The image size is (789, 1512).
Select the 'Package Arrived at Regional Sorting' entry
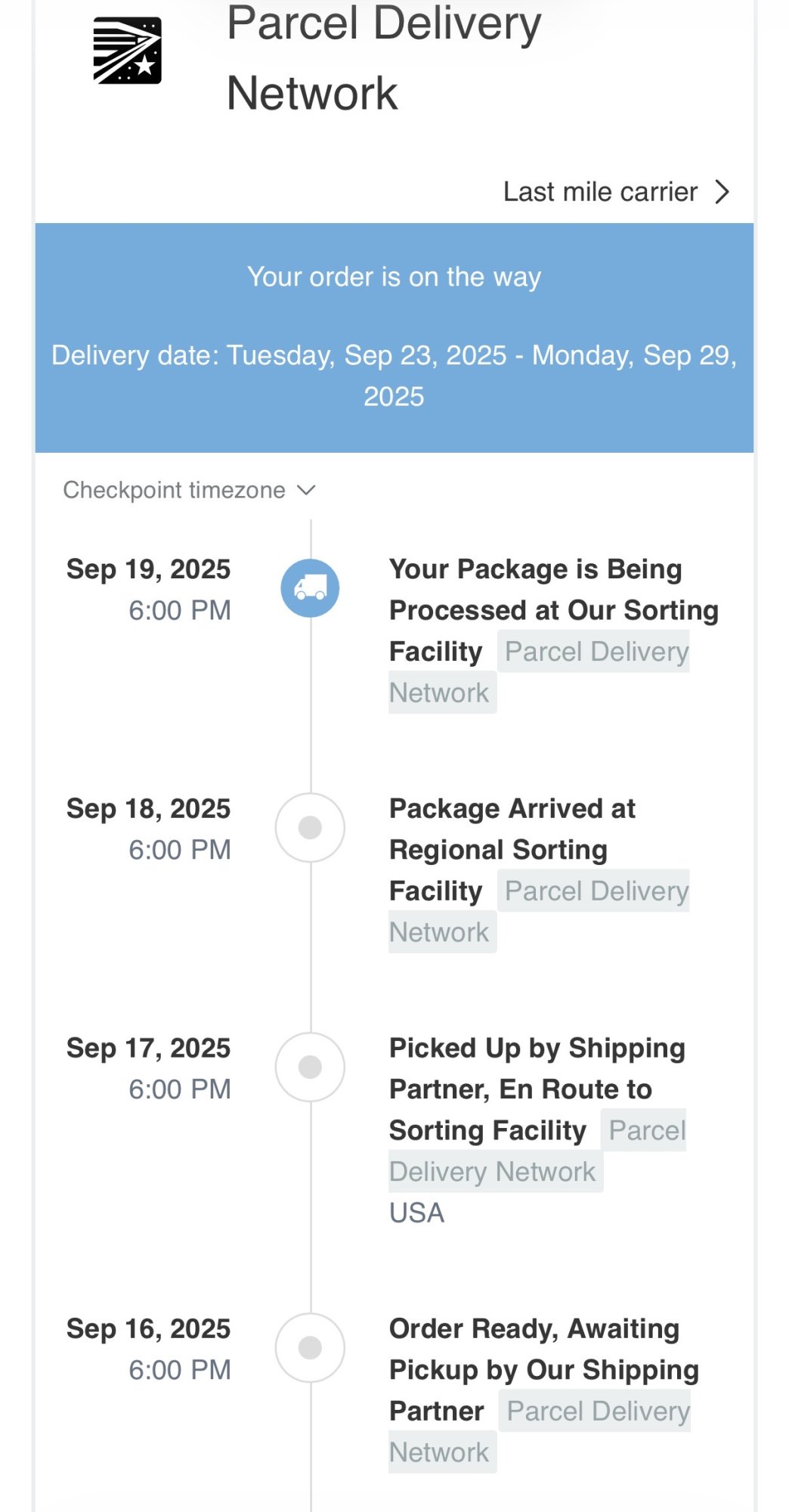pos(512,829)
